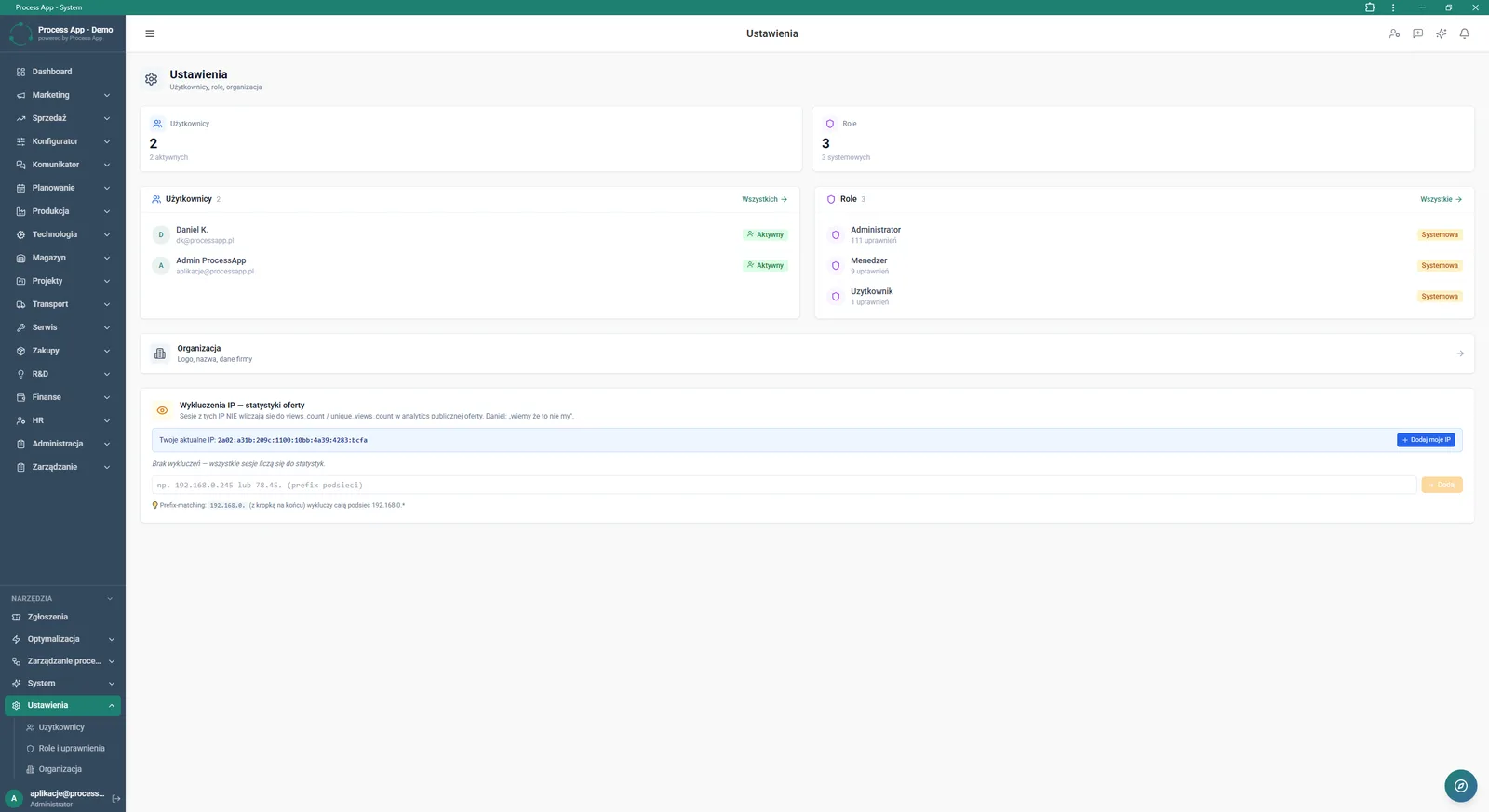Screen dimensions: 1489x812
Task: Focus the IP exclusion input field
Action: pos(784,485)
